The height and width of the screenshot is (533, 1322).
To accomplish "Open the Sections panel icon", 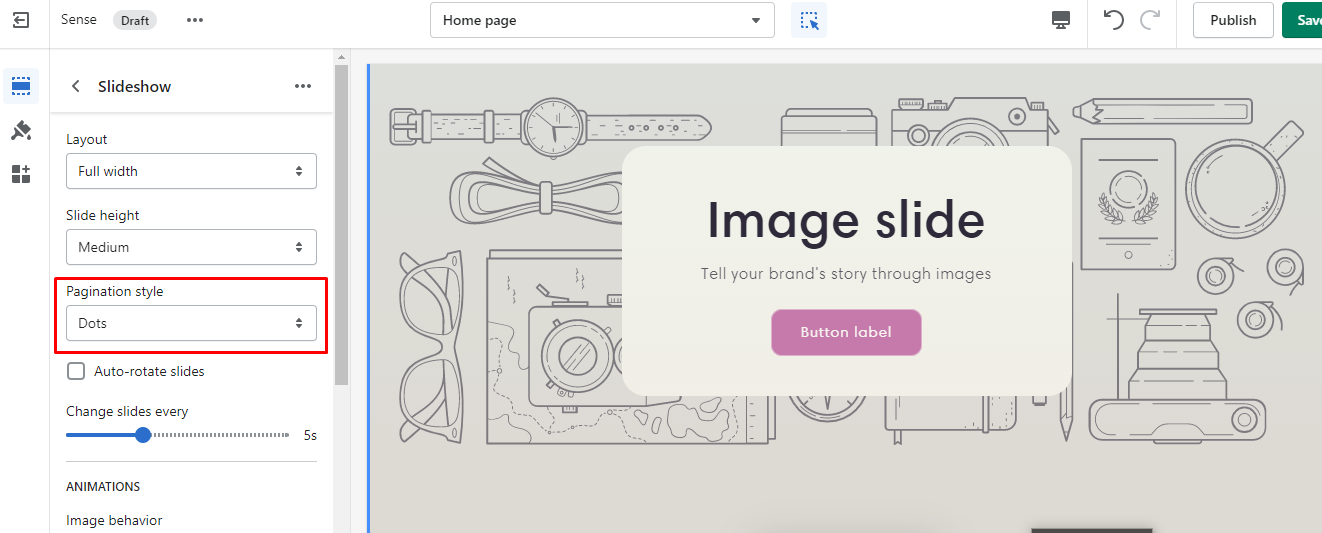I will click(21, 87).
